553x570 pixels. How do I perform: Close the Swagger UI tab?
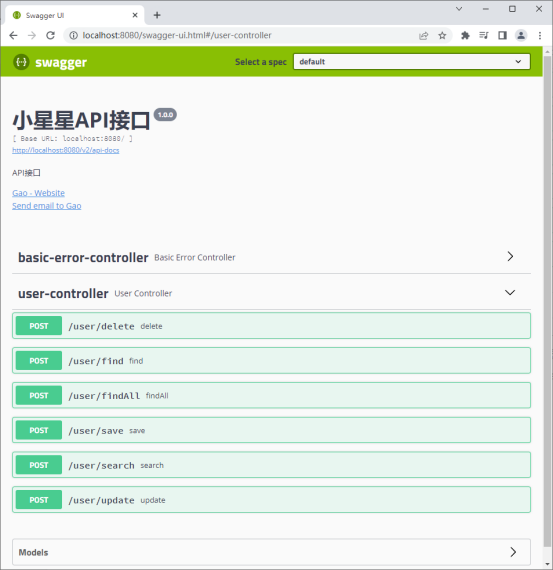[135, 15]
